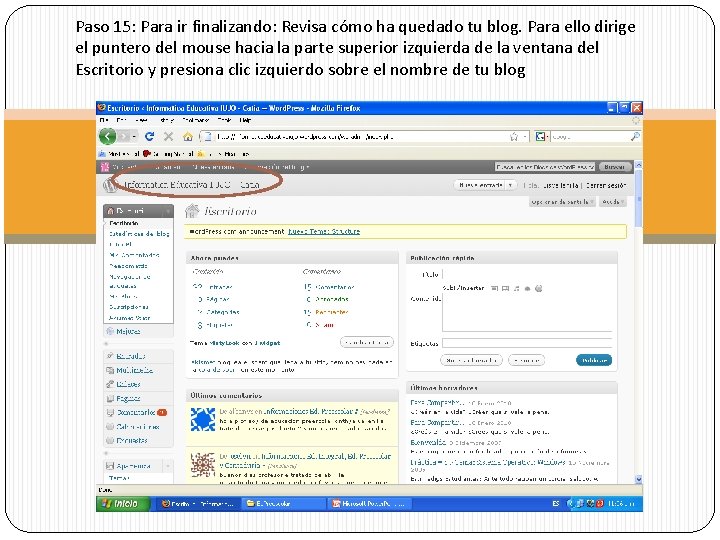The image size is (720, 540).
Task: Open the back history dropdown arrow
Action: tap(134, 137)
